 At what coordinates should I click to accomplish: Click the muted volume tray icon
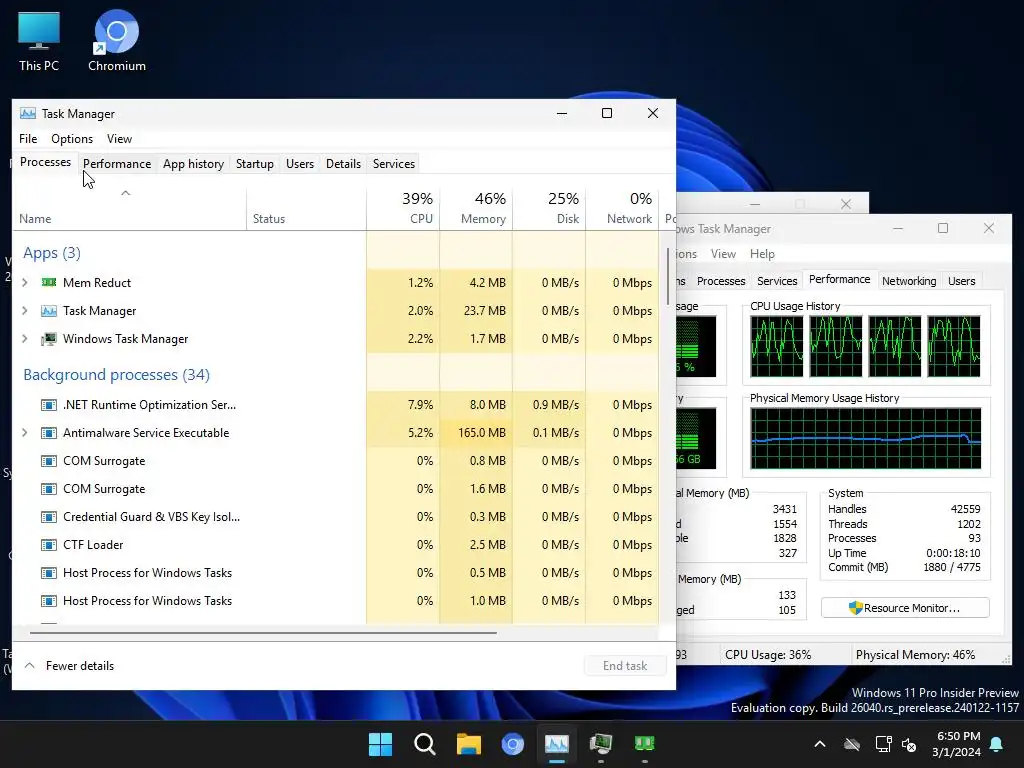point(909,744)
